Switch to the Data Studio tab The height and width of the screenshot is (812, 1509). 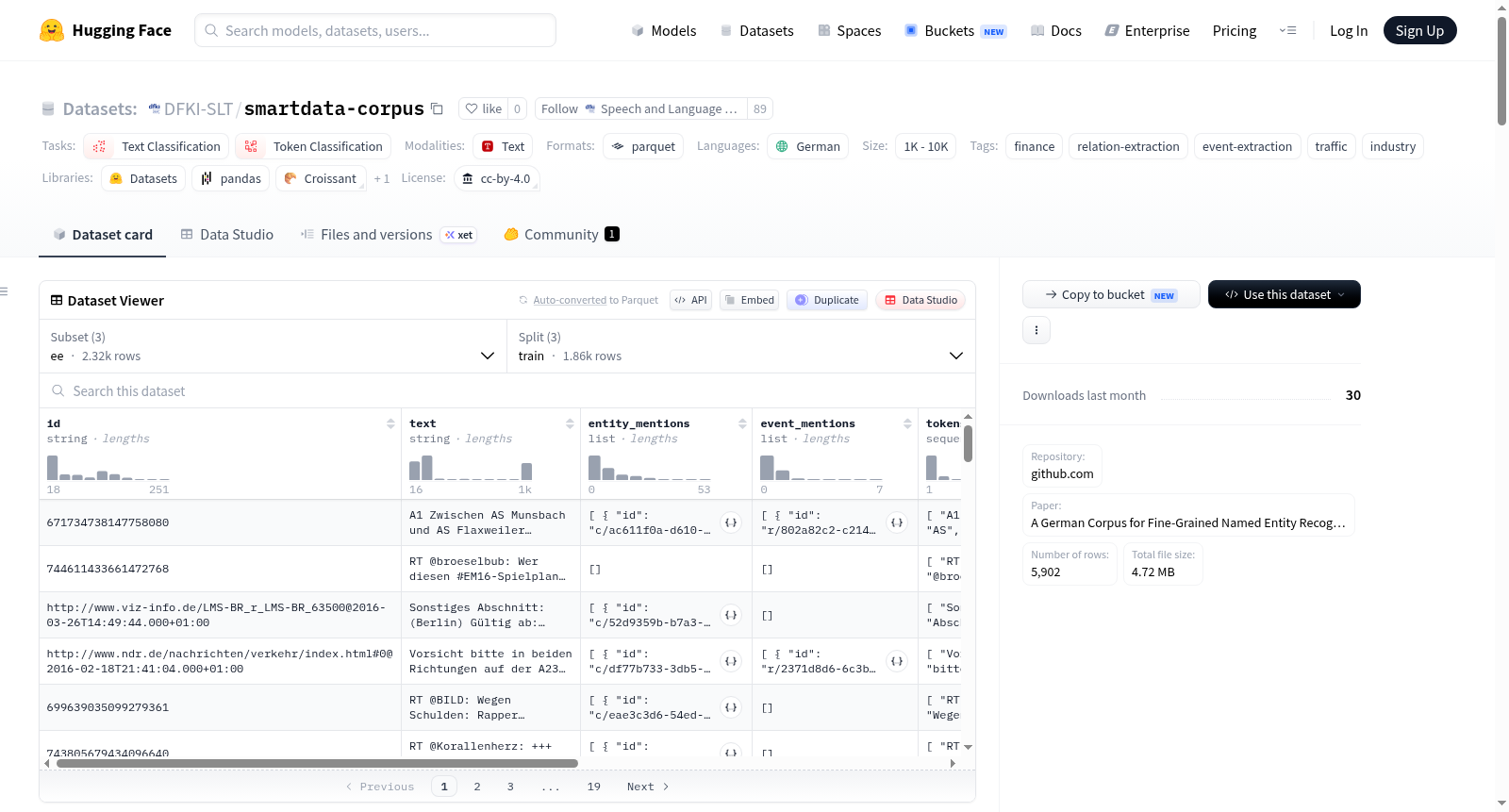227,235
